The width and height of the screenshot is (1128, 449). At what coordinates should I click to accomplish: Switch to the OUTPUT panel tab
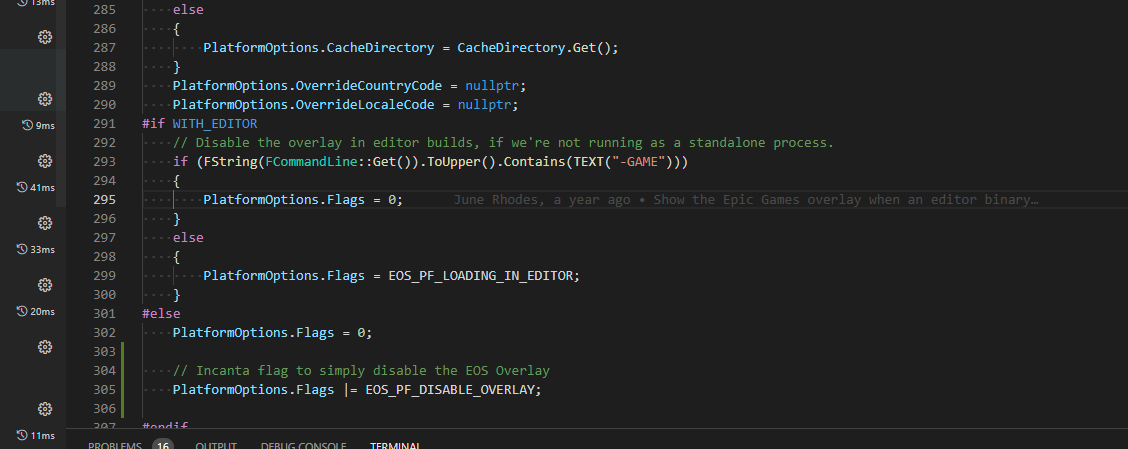point(216,445)
